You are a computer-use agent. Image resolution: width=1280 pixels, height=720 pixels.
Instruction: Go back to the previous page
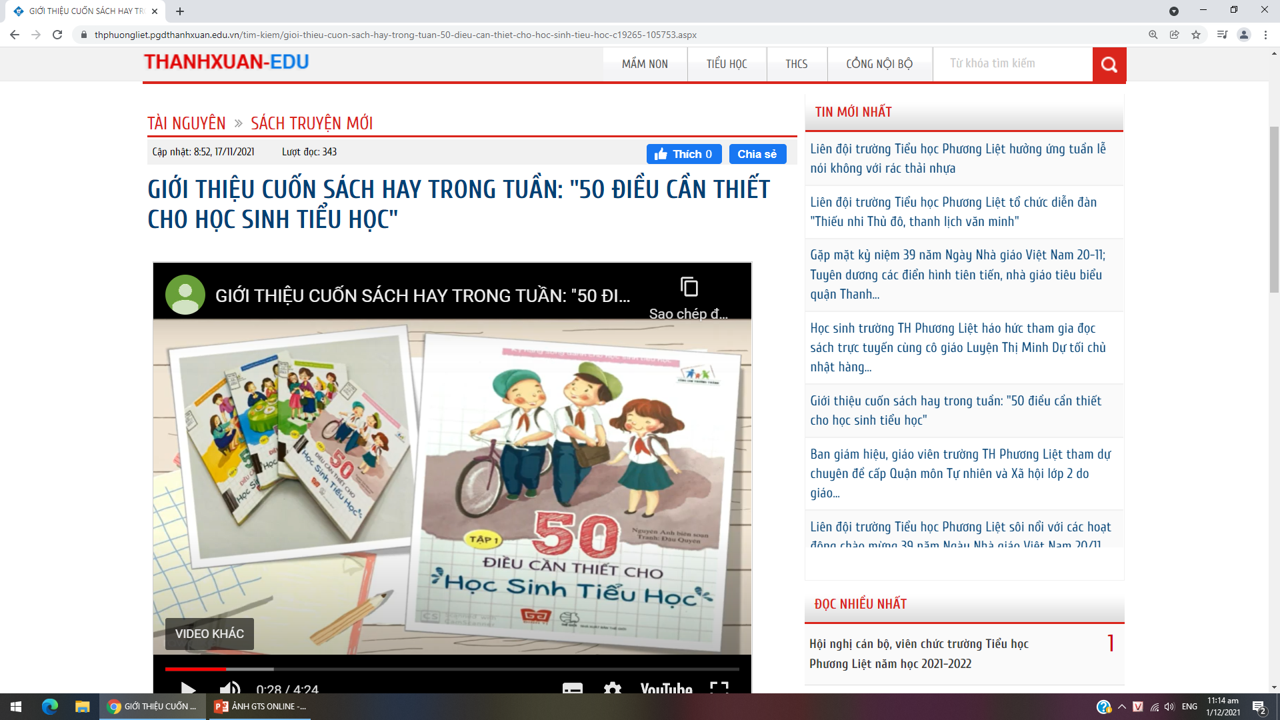coord(14,34)
